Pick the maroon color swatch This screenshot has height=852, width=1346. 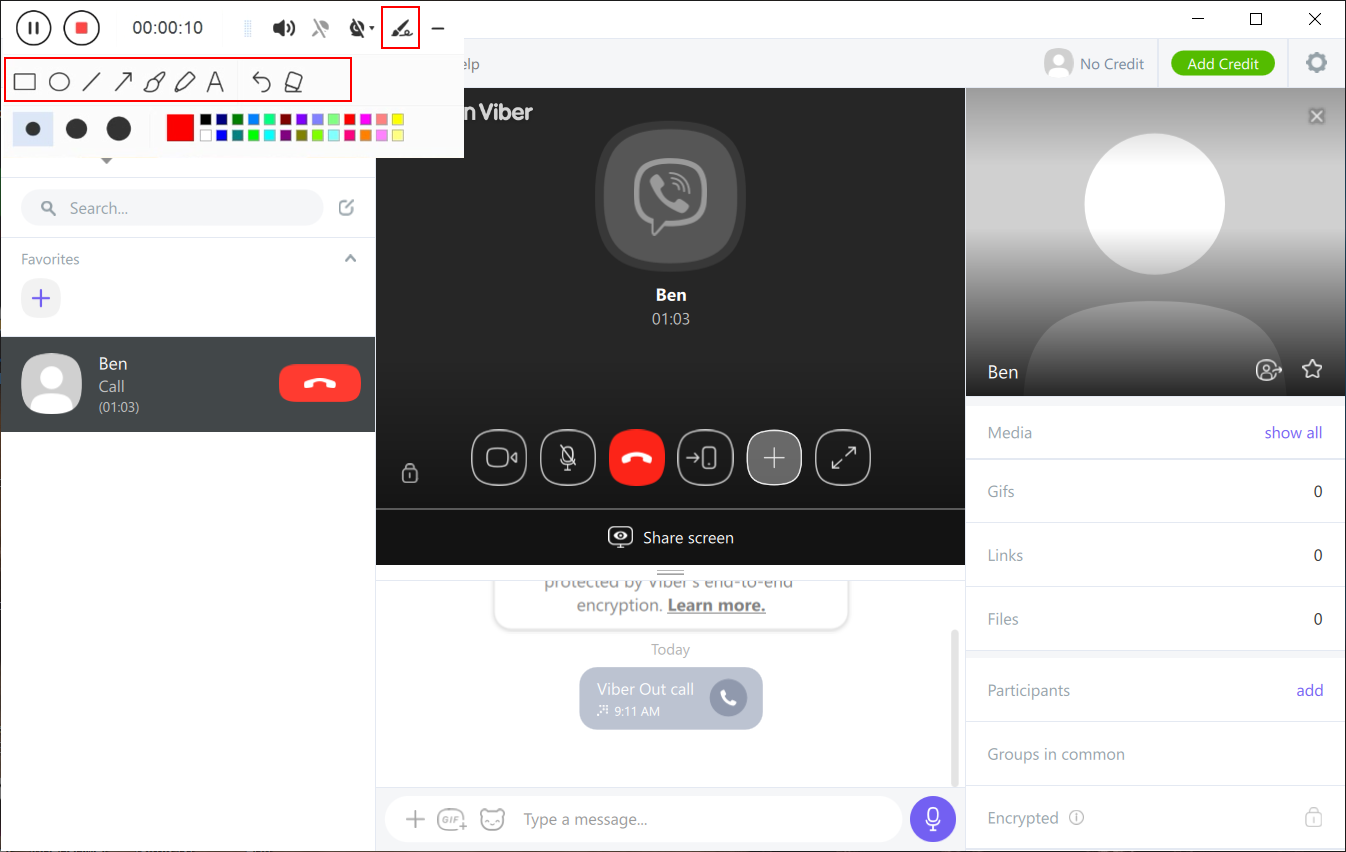(x=286, y=119)
